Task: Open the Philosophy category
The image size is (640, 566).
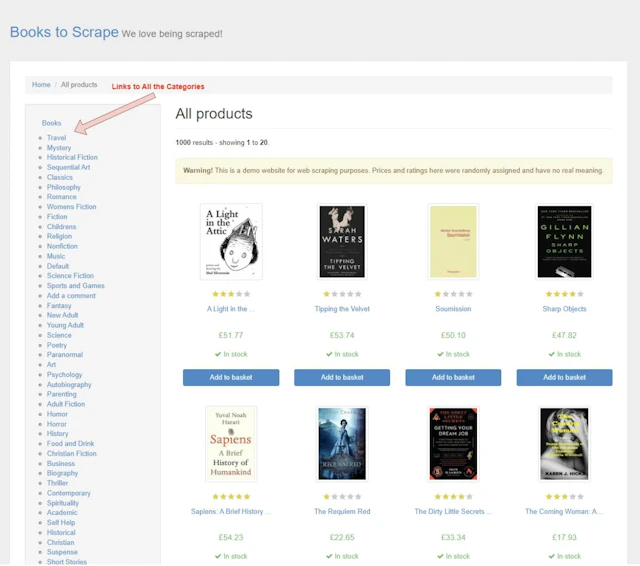Action: 64,187
